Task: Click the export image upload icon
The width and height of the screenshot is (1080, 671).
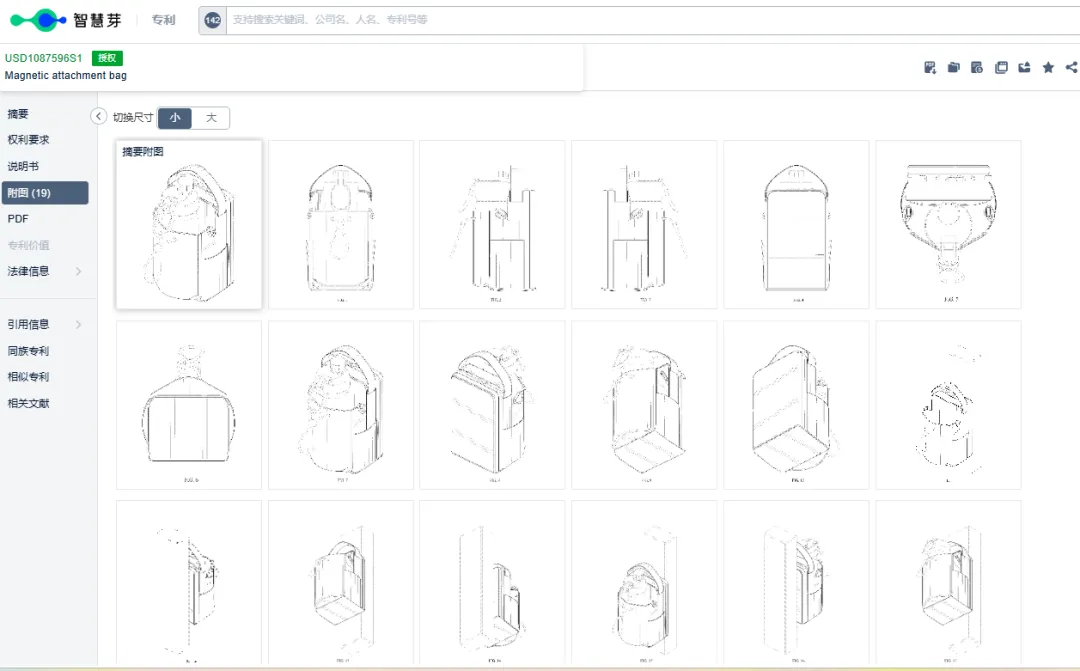Action: pyautogui.click(x=1024, y=67)
